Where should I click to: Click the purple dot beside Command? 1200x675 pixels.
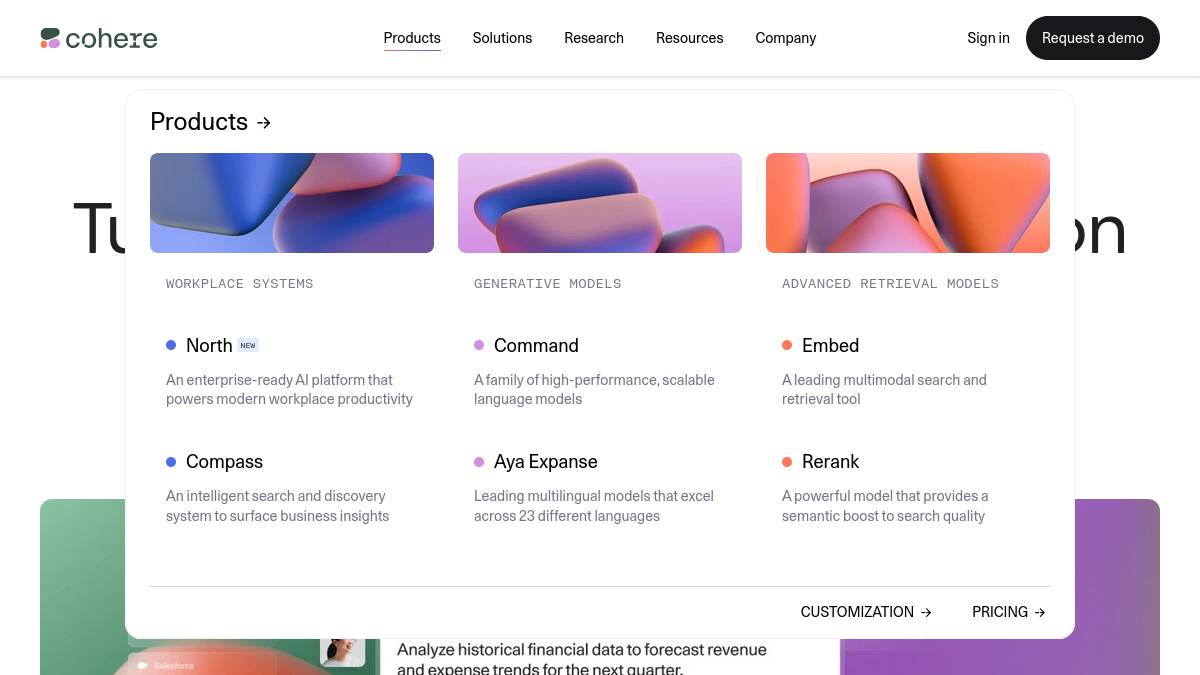pos(479,345)
